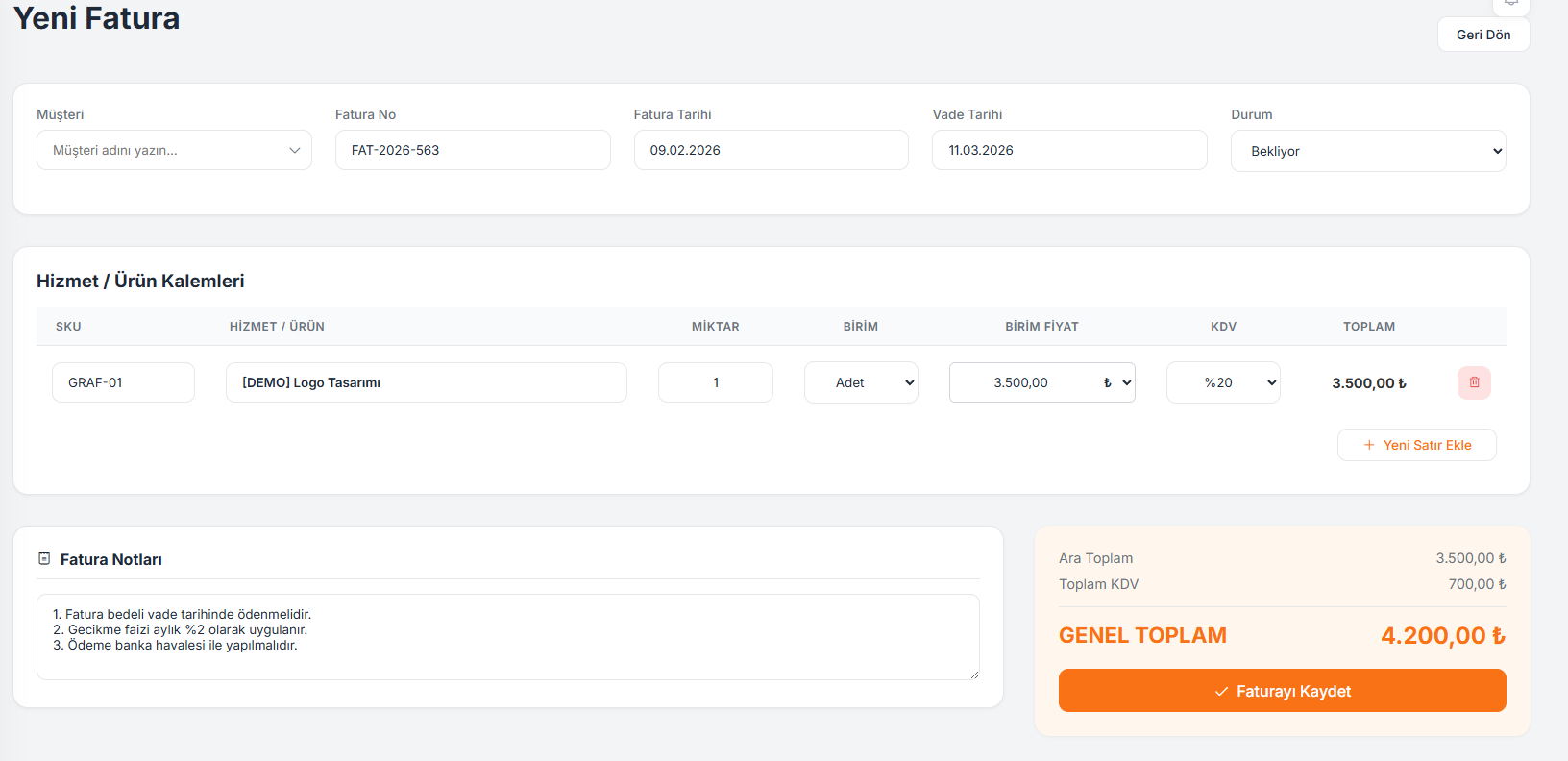
Task: Click the Fatura No field FAT-2026-563
Action: click(x=473, y=150)
